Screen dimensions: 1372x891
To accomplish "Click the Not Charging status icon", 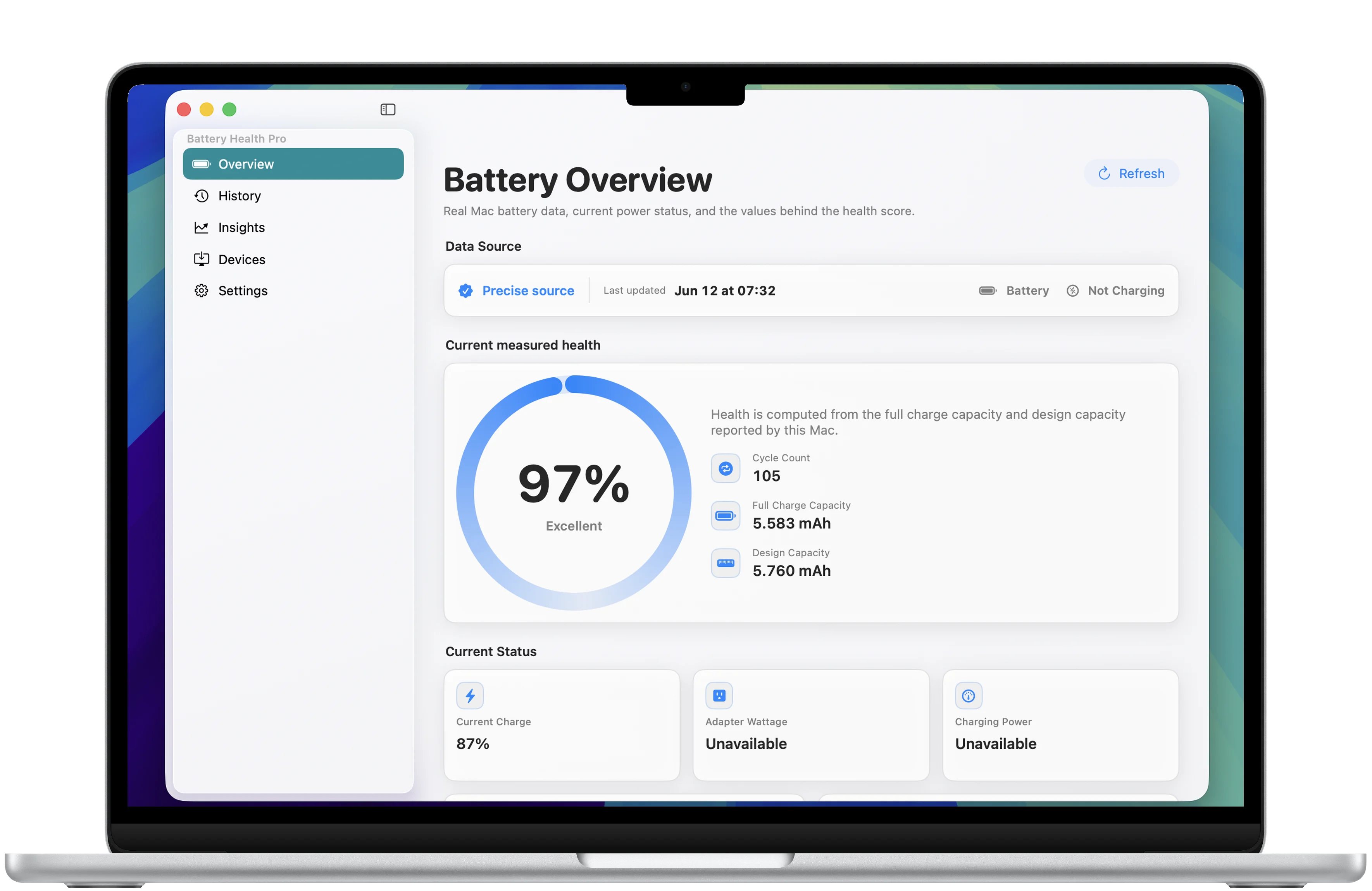I will [x=1072, y=291].
